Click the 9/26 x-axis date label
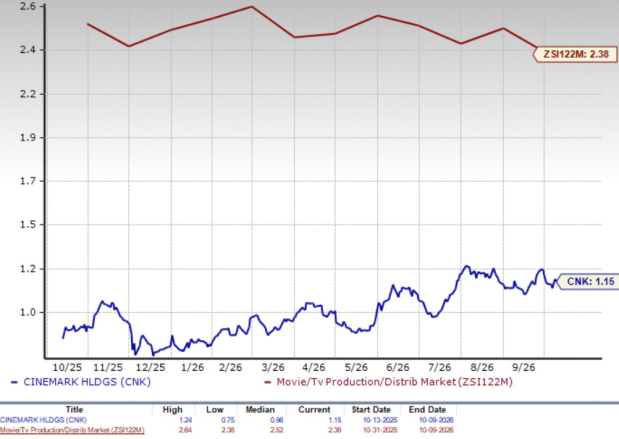The image size is (619, 439). (523, 367)
